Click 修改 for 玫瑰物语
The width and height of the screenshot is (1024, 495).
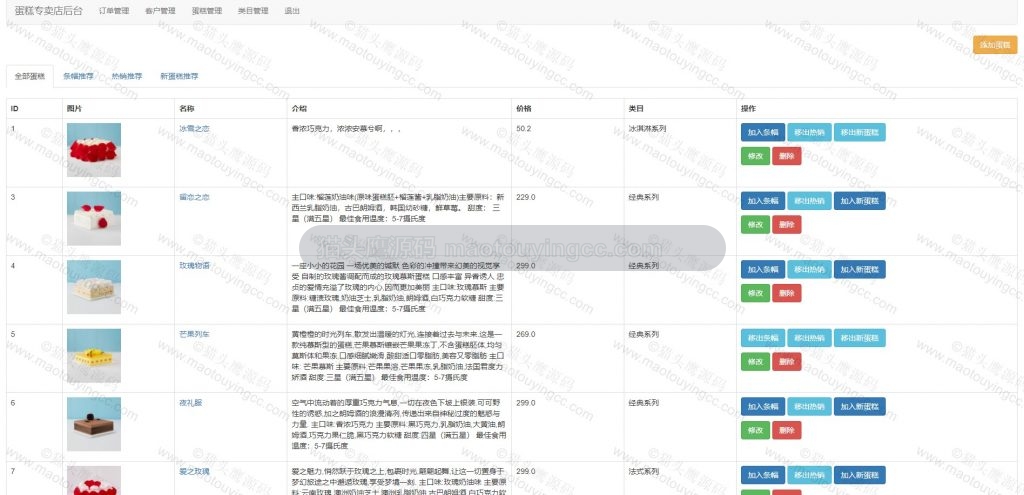[755, 293]
